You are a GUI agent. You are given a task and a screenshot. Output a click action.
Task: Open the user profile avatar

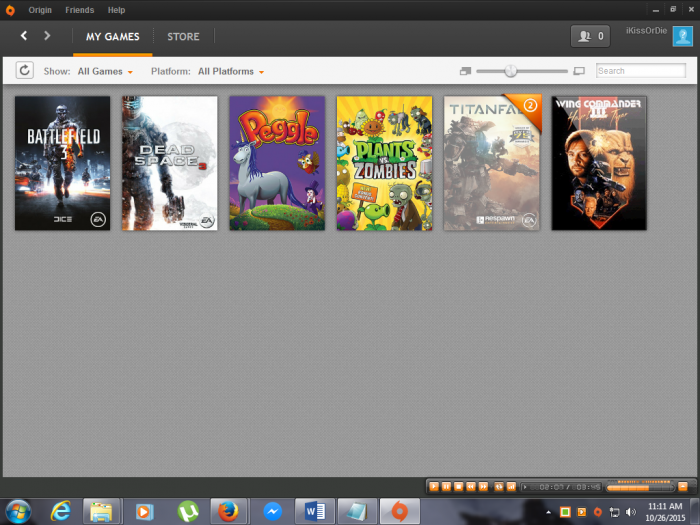coord(683,36)
